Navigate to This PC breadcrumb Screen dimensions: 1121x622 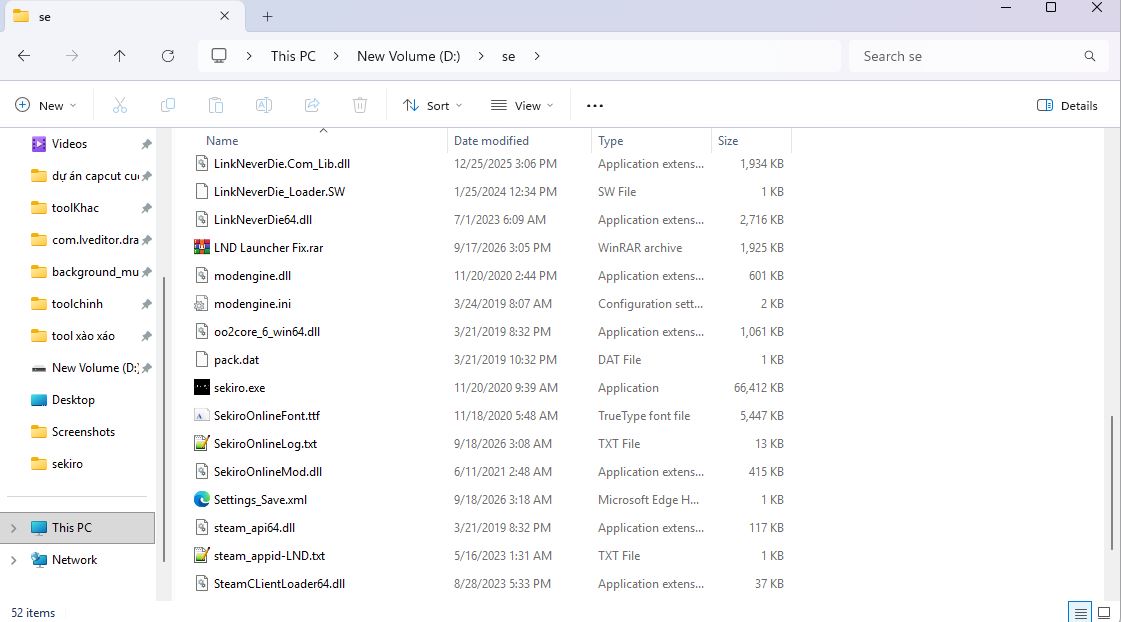click(293, 56)
